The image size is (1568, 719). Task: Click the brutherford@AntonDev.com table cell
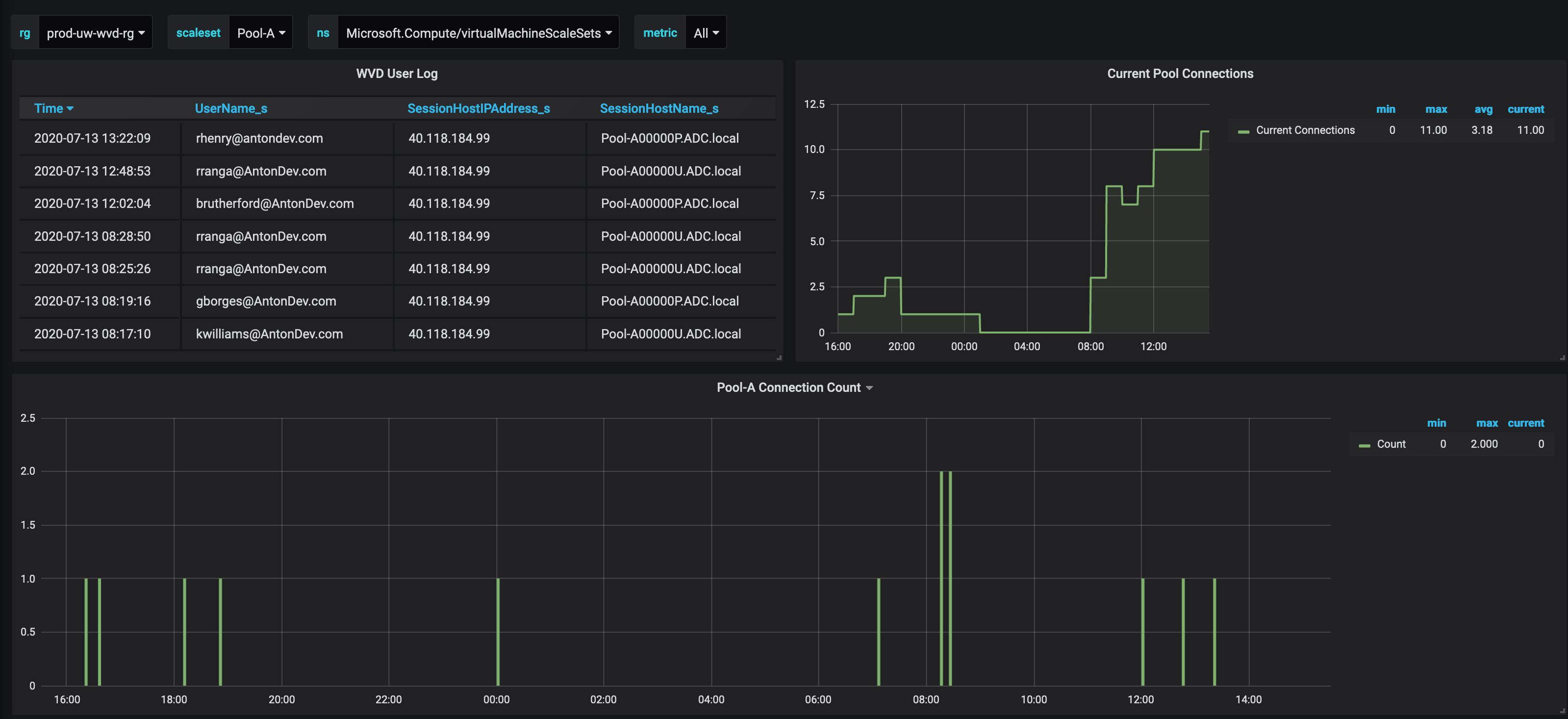click(275, 204)
